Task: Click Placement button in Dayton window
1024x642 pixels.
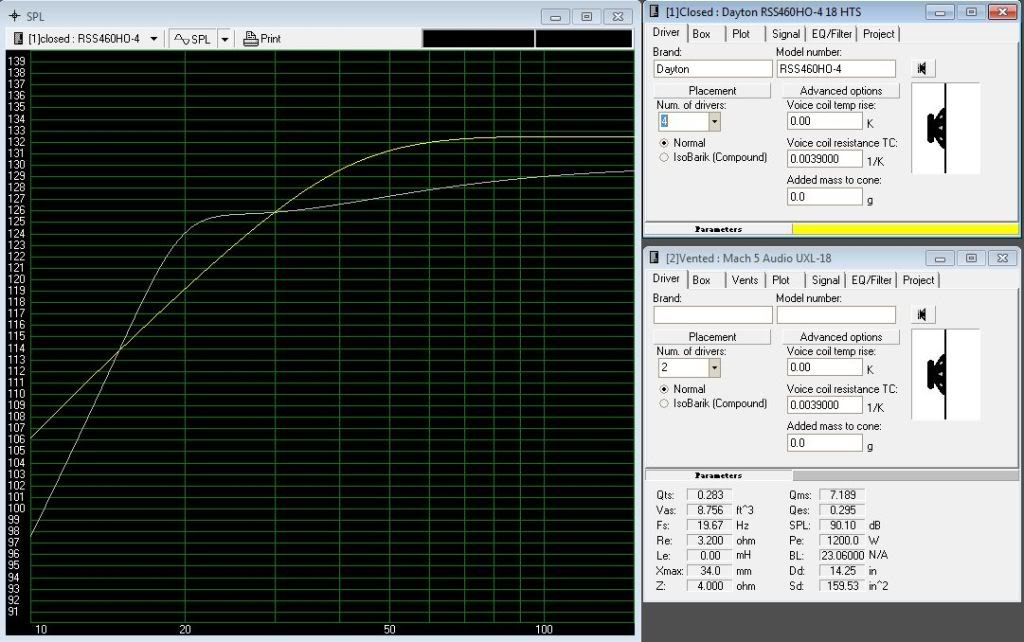Action: click(712, 91)
